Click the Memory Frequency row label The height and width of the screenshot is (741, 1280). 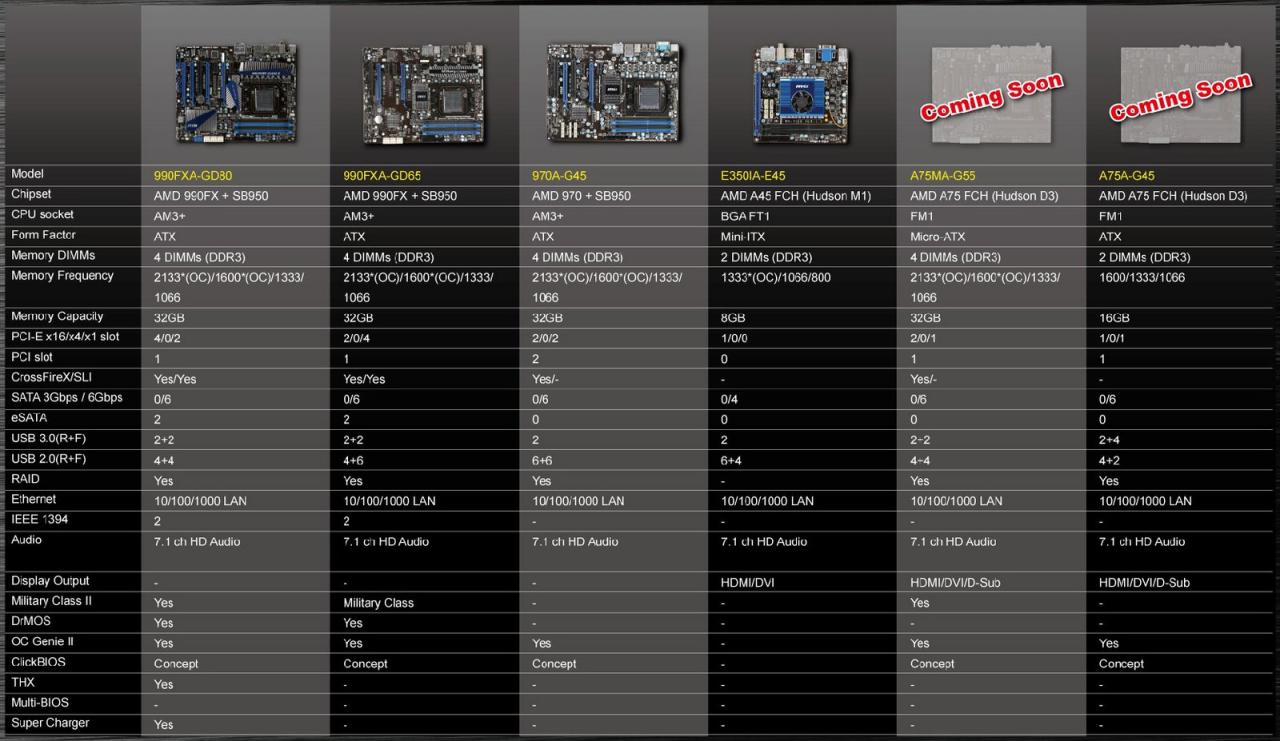62,276
